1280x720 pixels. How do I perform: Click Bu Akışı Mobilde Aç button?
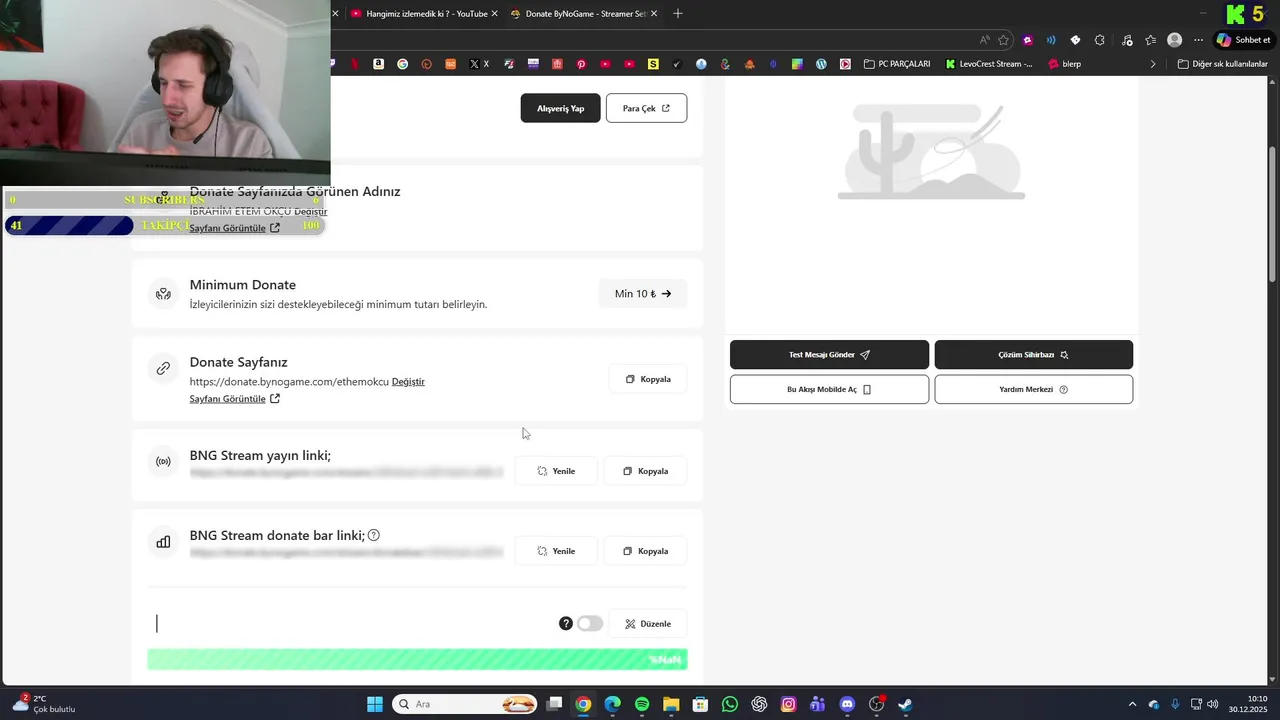tap(829, 389)
